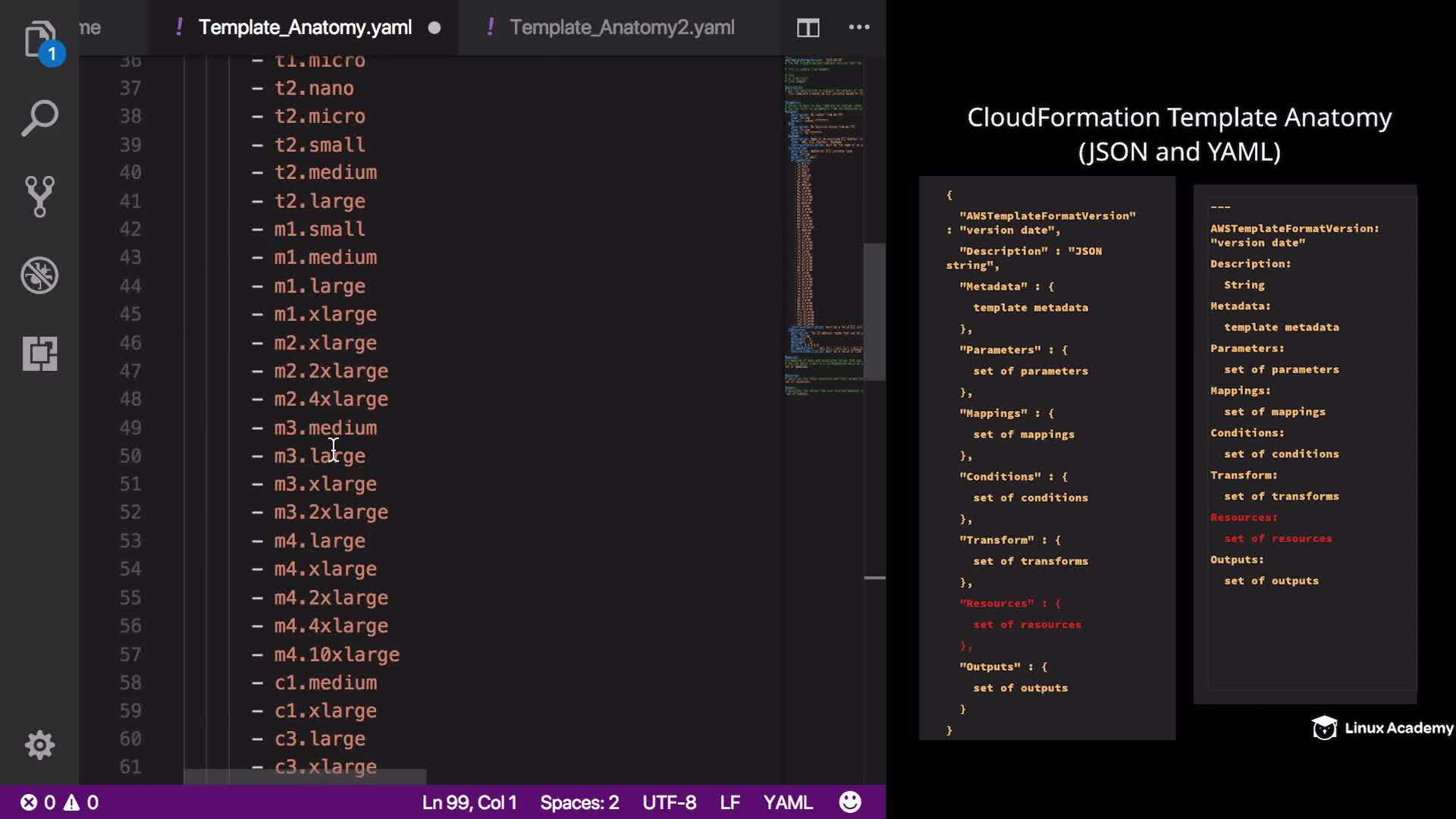The image size is (1456, 819).
Task: Open the Manage settings gear
Action: tap(39, 745)
